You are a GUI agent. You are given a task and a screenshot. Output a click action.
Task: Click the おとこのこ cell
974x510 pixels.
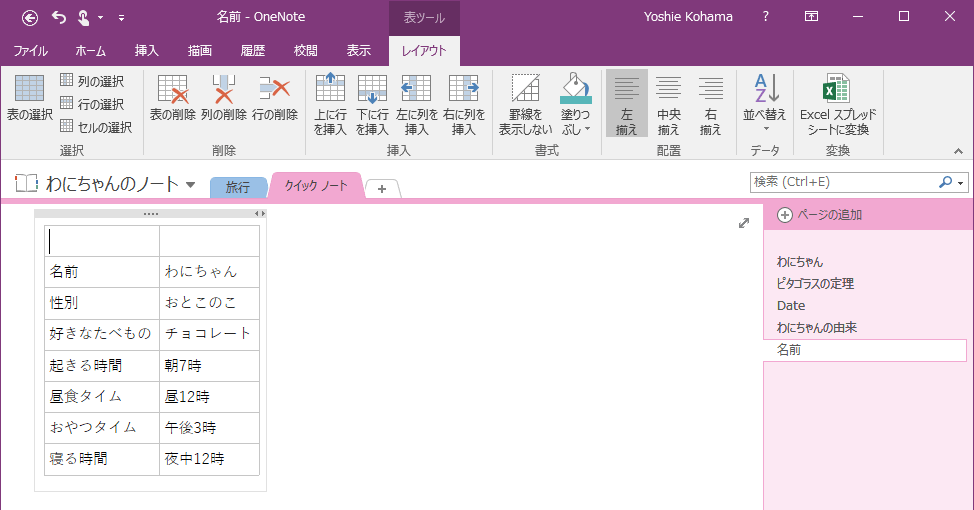[209, 303]
